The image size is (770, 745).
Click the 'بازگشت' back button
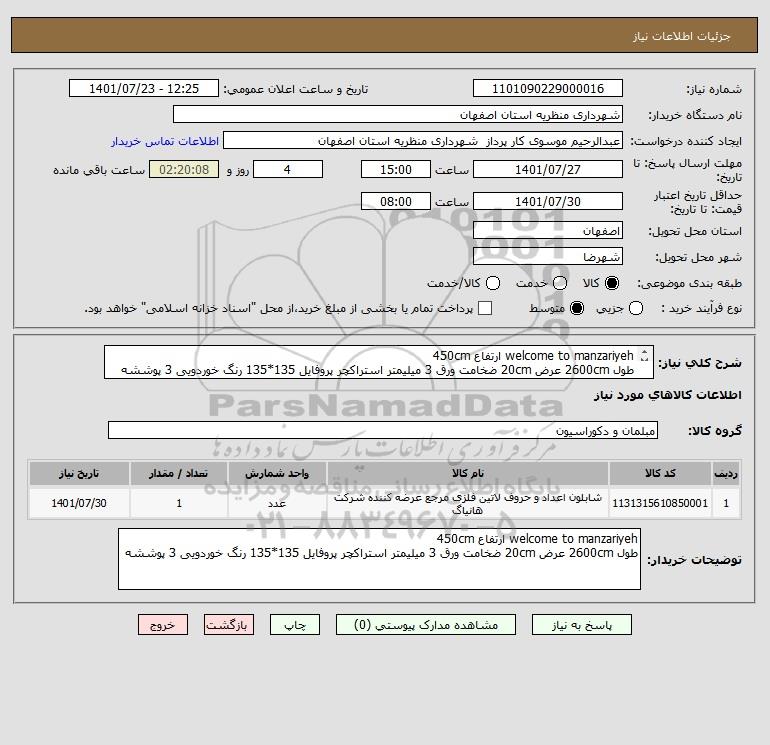click(x=229, y=625)
